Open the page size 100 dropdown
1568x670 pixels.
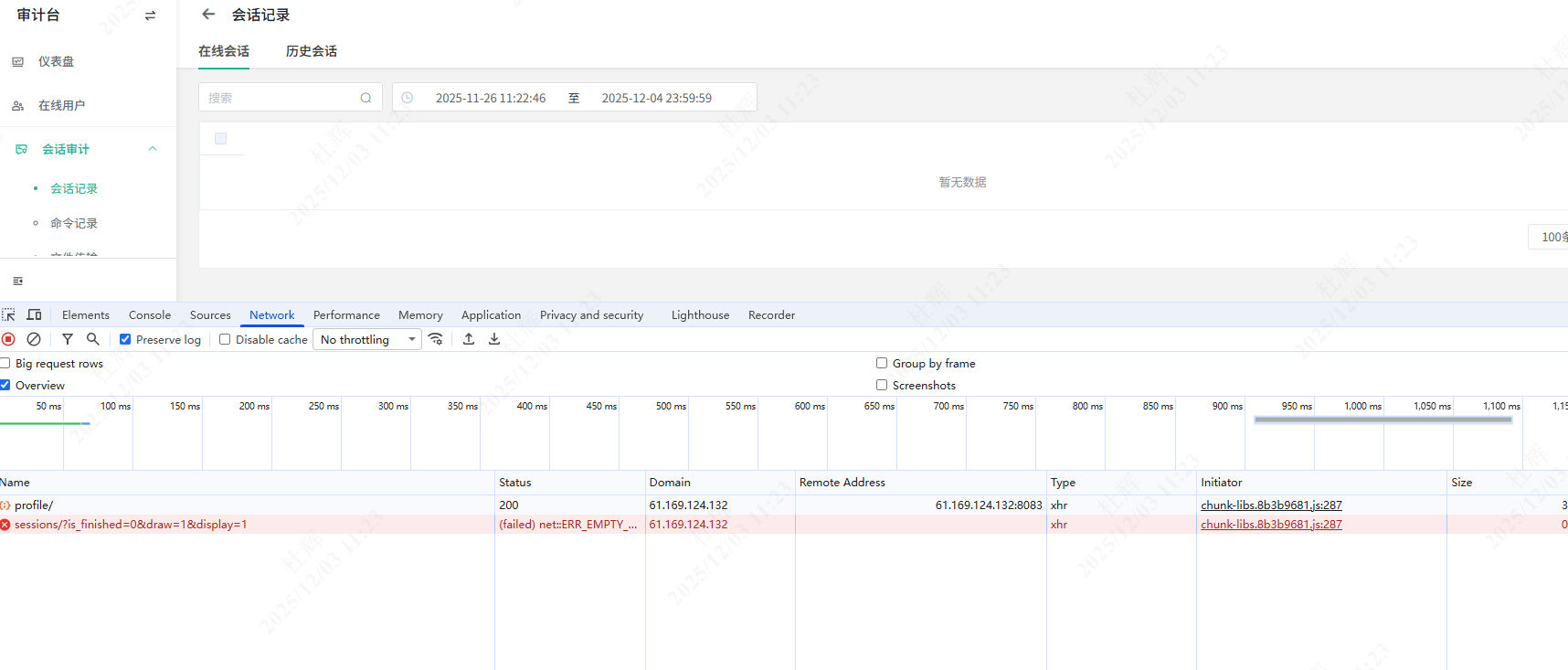tap(1552, 237)
